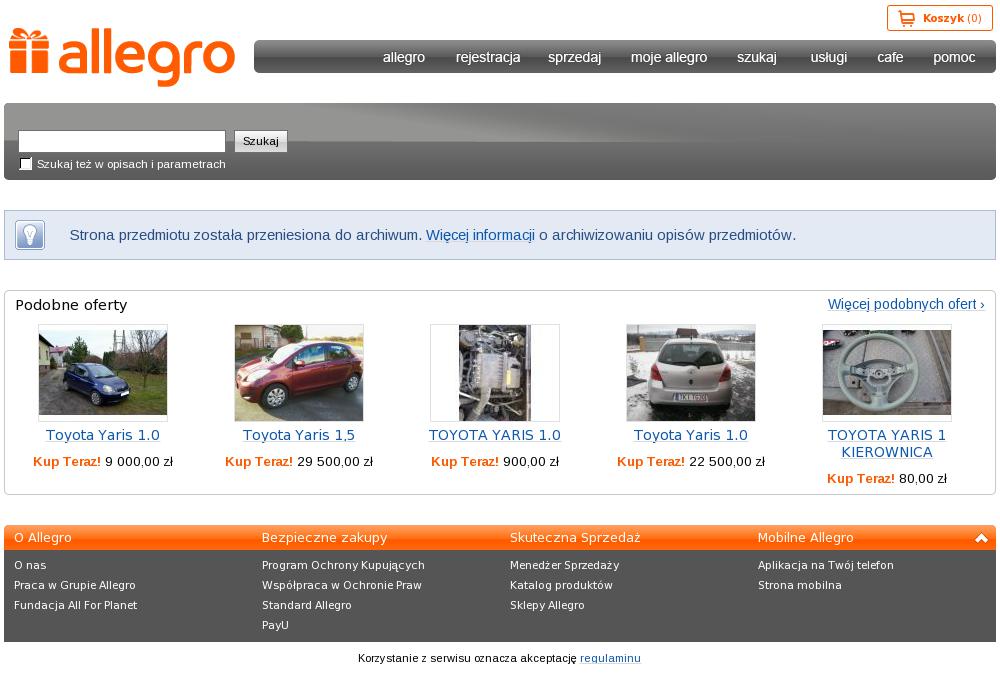Focus the search text field
The height and width of the screenshot is (678, 1000).
tap(122, 141)
